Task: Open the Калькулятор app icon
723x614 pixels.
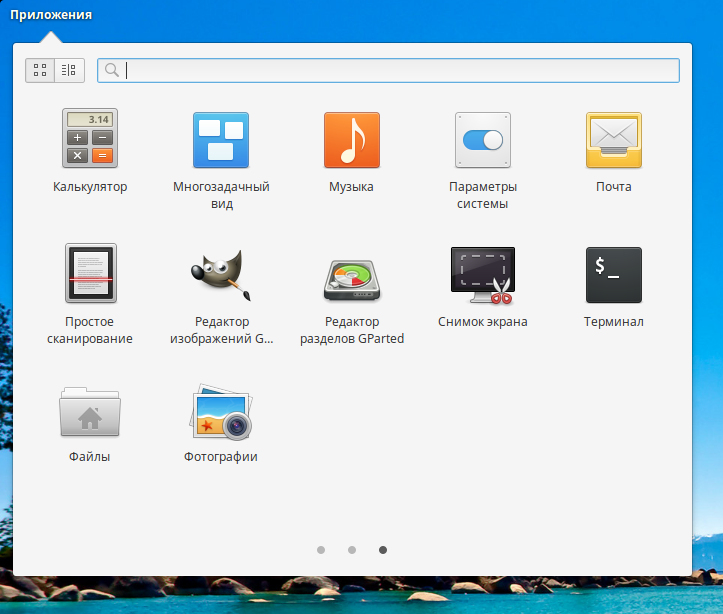Action: coord(90,138)
